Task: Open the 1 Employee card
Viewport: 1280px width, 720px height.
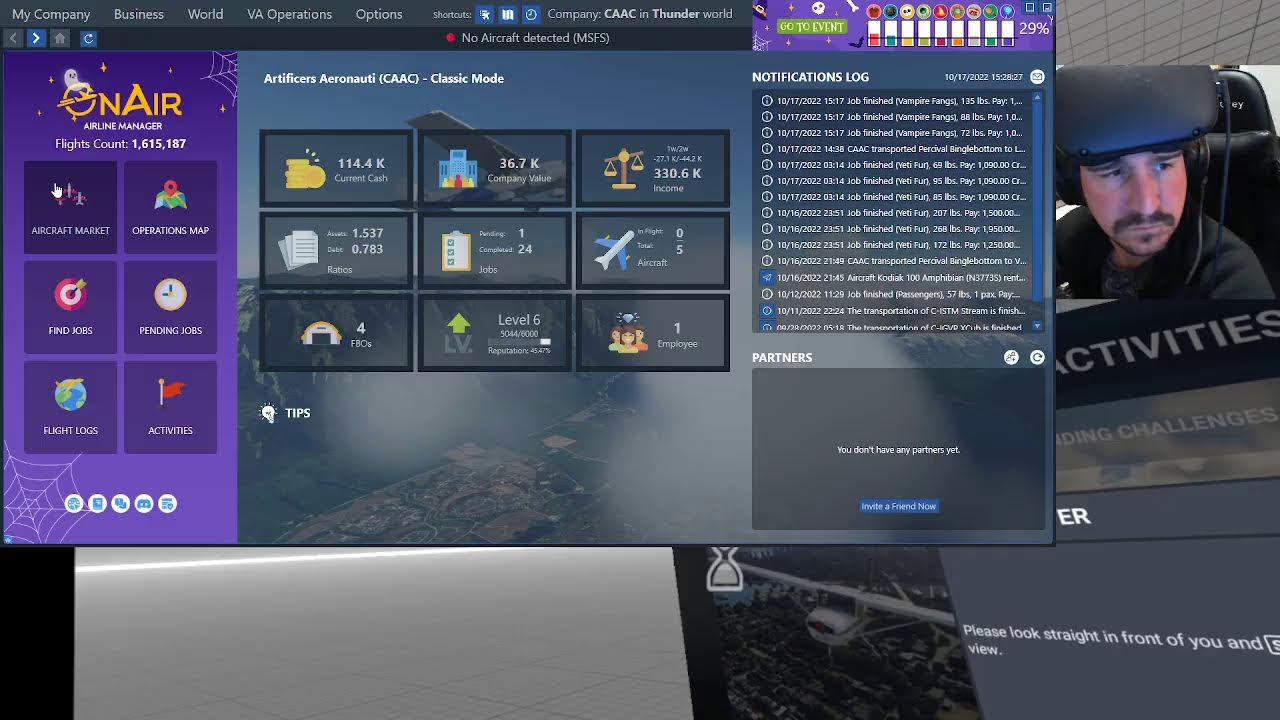Action: [653, 333]
